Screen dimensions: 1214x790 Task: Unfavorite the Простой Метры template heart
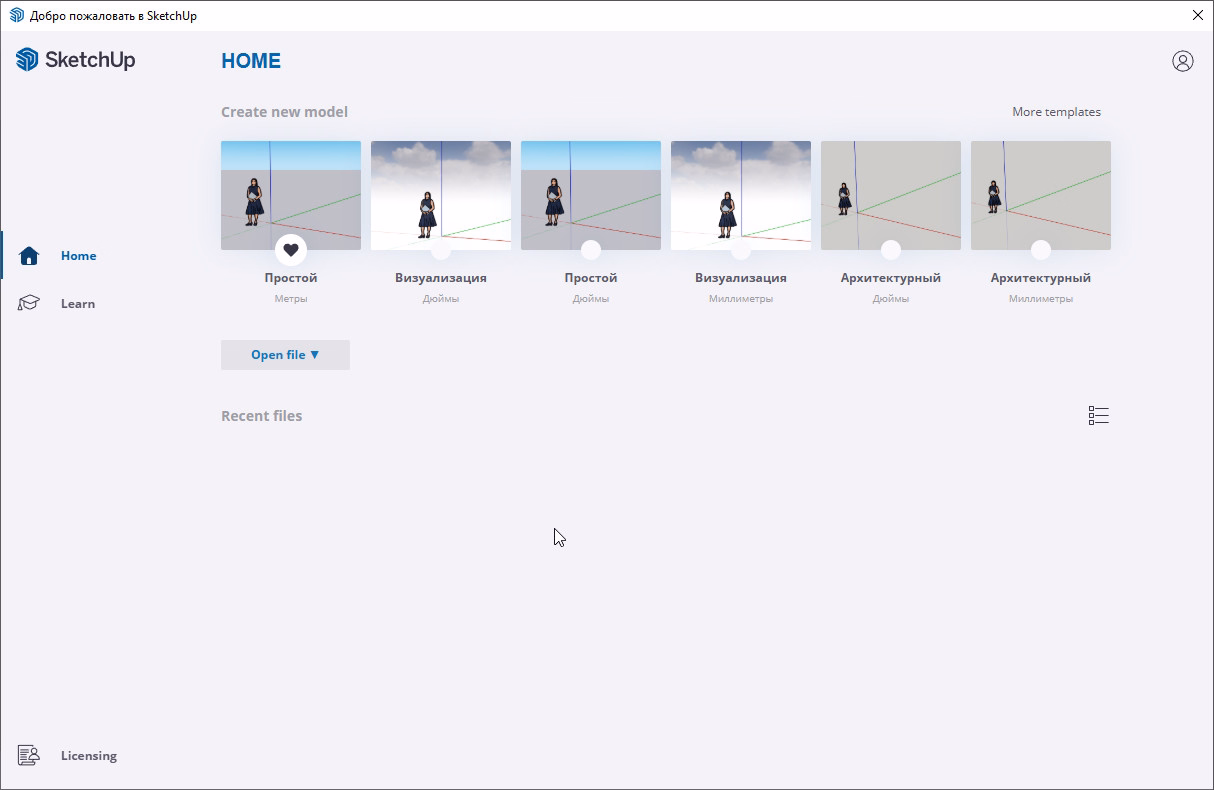[x=291, y=250]
